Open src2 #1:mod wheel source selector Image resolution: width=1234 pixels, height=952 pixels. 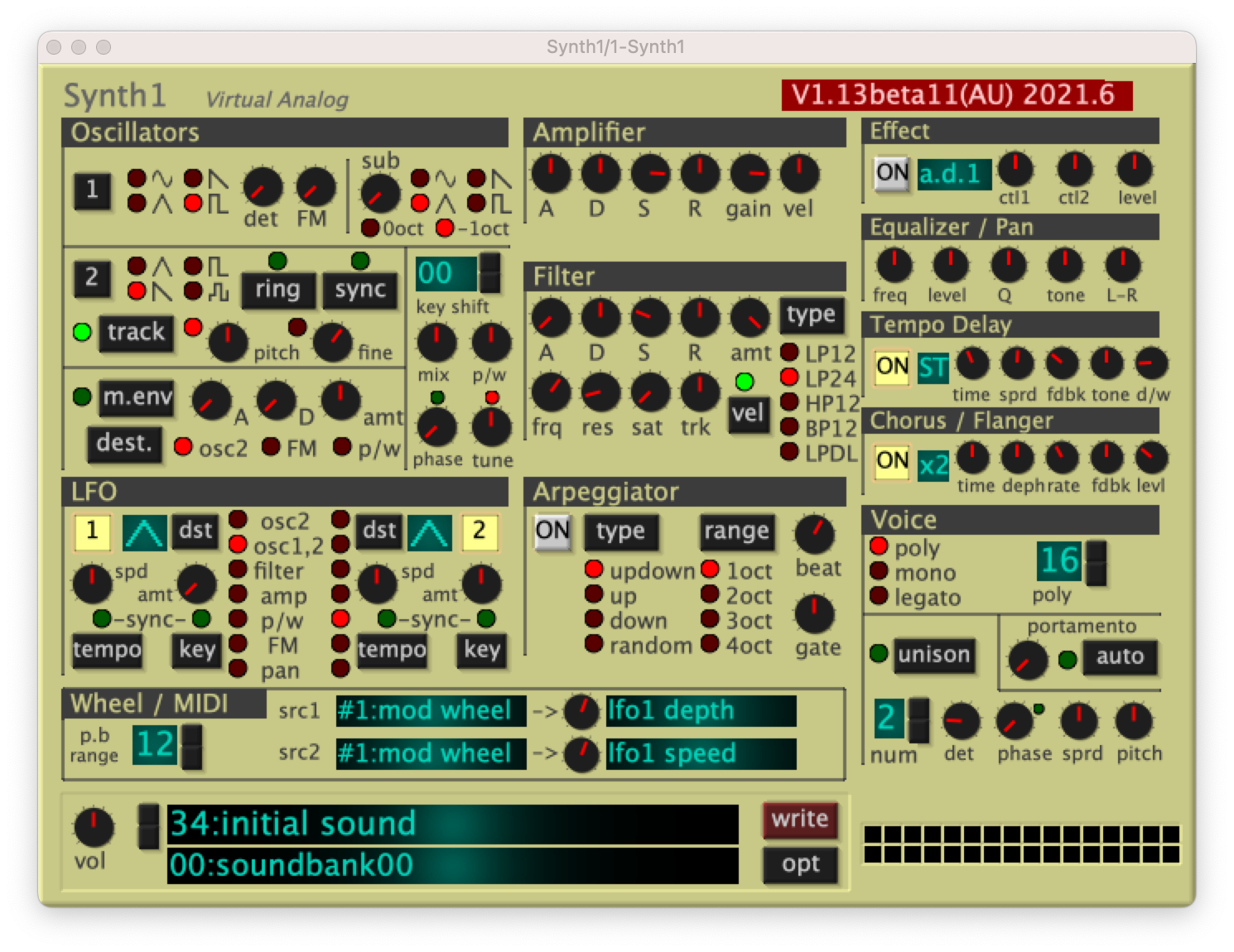point(431,753)
